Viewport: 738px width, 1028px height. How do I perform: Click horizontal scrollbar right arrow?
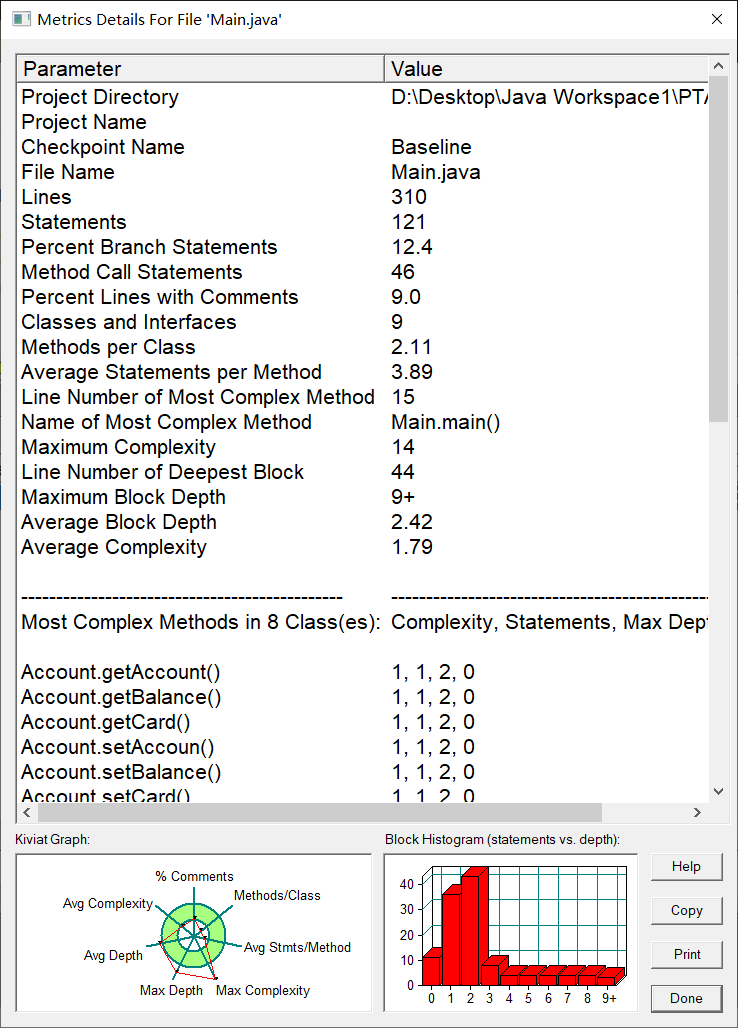tap(697, 813)
